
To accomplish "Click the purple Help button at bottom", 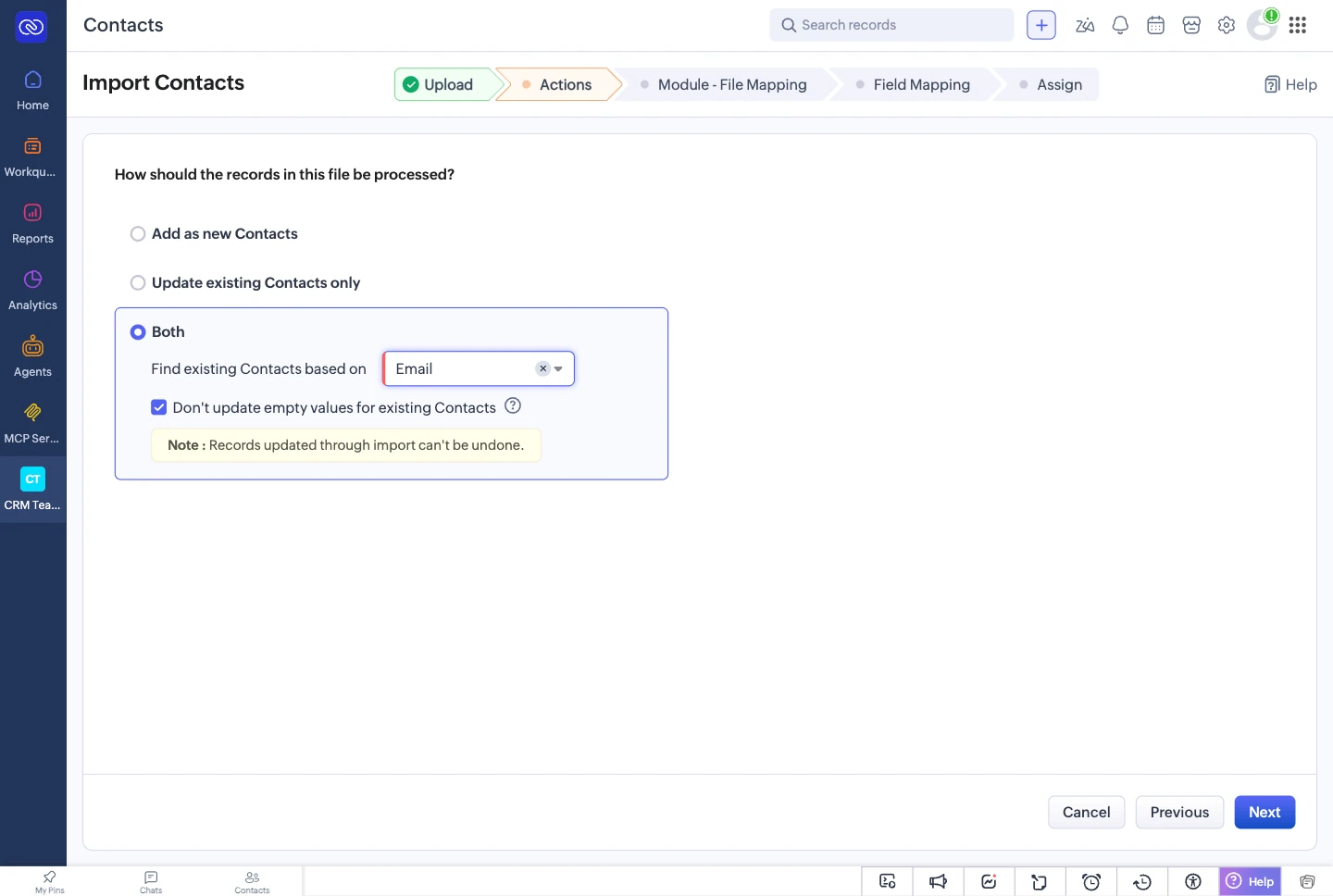I will click(1251, 881).
